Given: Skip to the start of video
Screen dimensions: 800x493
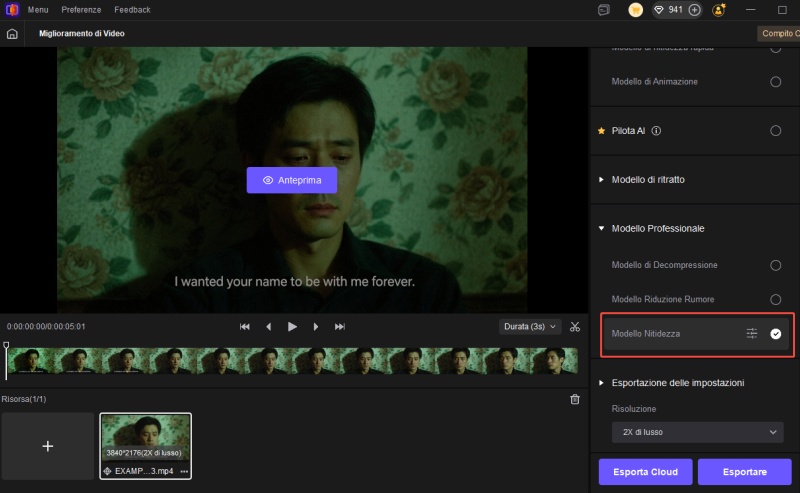Looking at the screenshot, I should click(x=245, y=326).
